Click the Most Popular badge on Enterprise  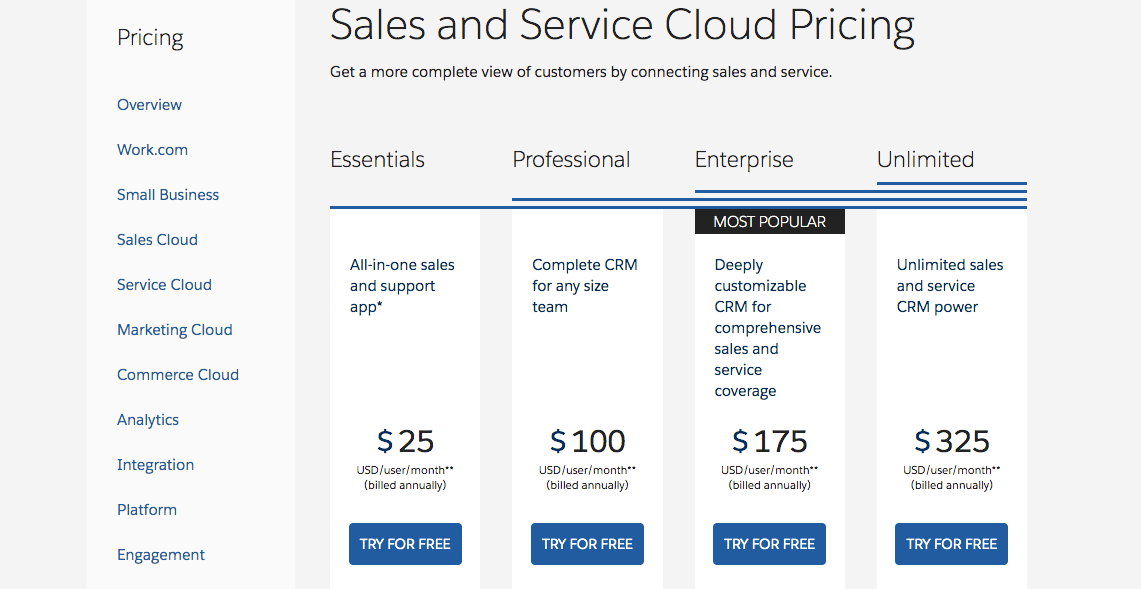pyautogui.click(x=769, y=222)
